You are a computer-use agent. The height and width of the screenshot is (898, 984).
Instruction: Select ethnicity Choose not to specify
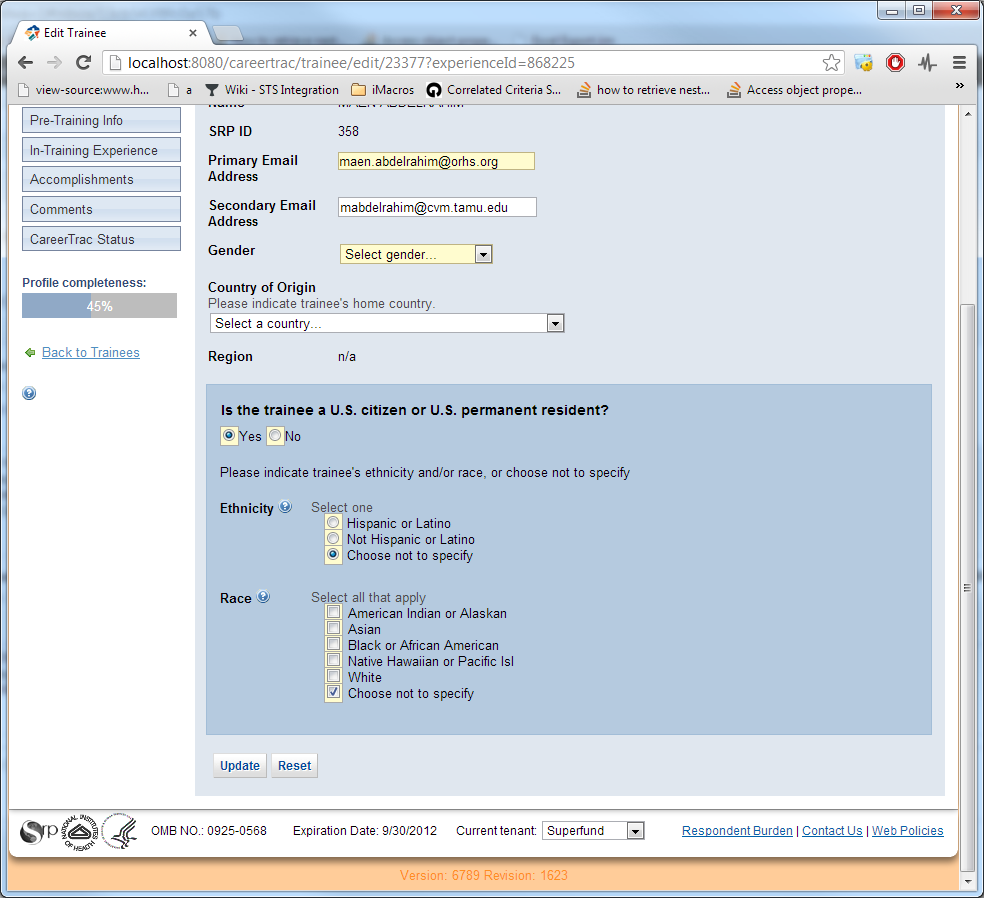pyautogui.click(x=333, y=554)
